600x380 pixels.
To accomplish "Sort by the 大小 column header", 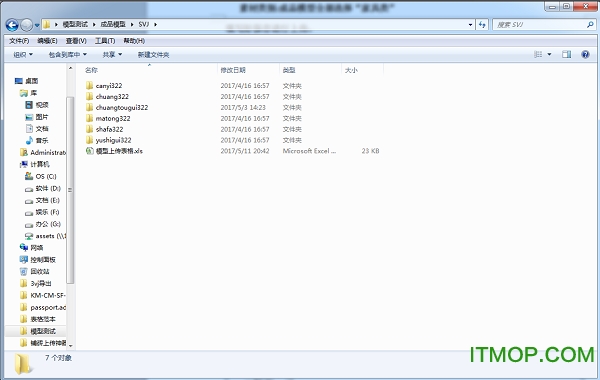I will (351, 70).
